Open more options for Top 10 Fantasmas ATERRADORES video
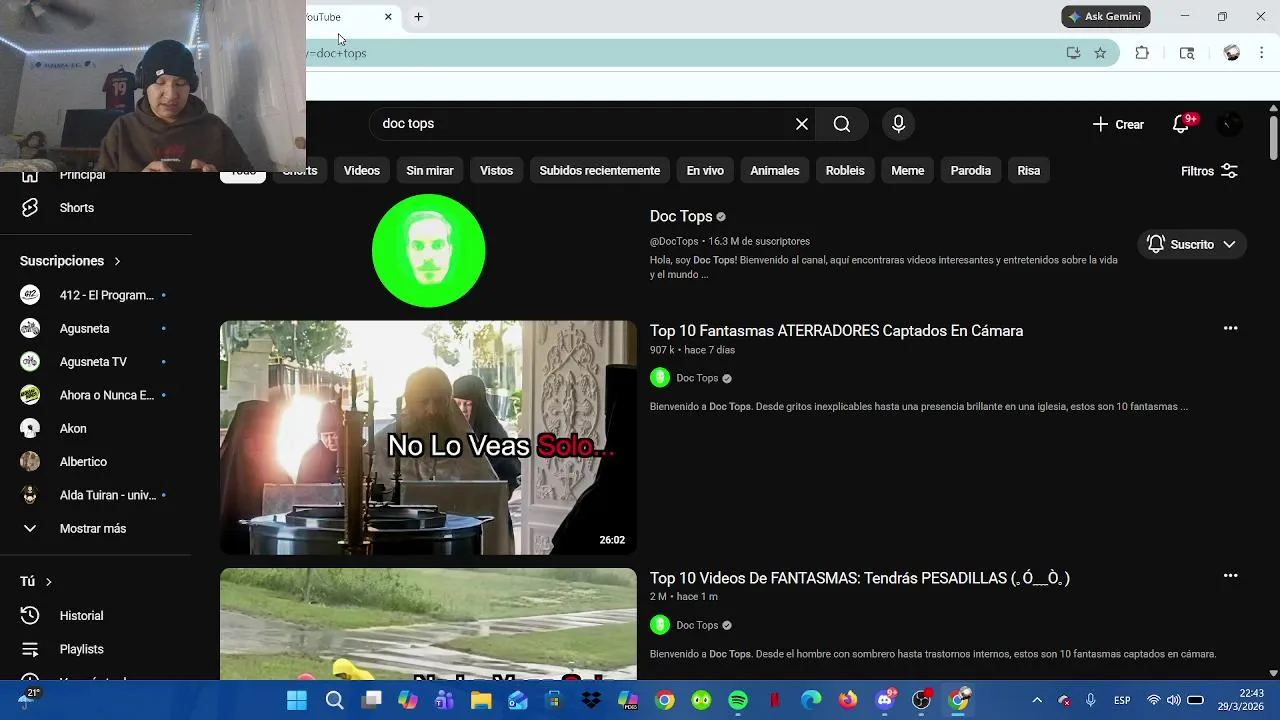The width and height of the screenshot is (1280, 720). pos(1230,328)
